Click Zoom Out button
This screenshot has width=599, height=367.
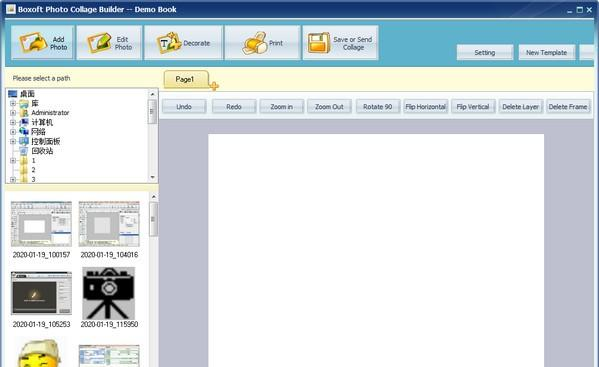click(329, 107)
